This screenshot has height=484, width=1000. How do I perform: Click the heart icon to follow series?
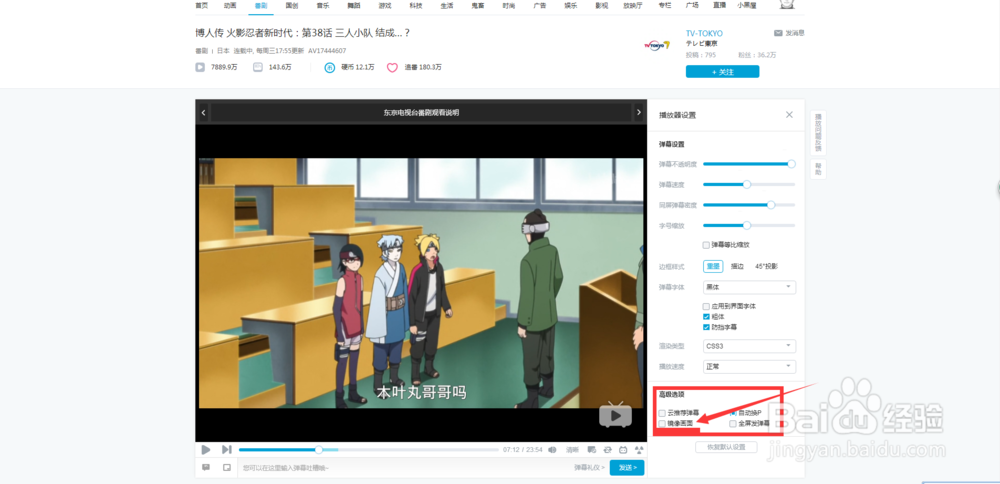(392, 67)
